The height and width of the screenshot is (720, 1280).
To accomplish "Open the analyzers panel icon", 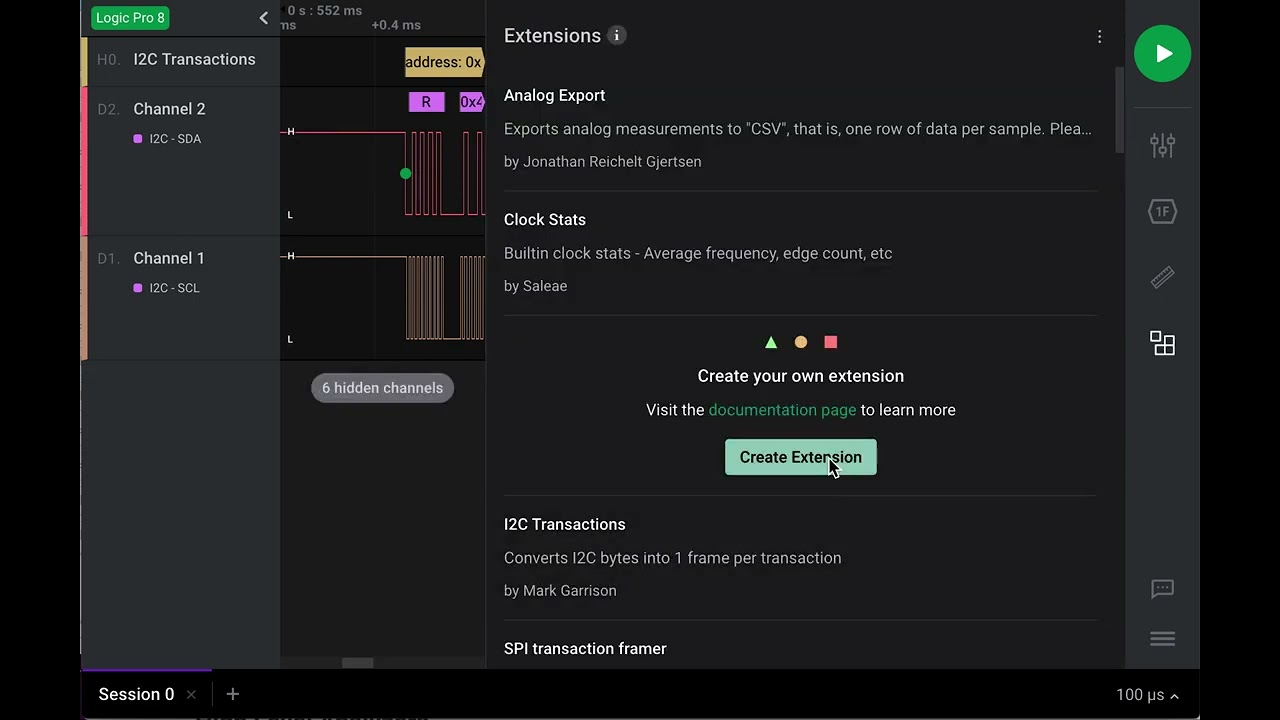I will (1162, 211).
